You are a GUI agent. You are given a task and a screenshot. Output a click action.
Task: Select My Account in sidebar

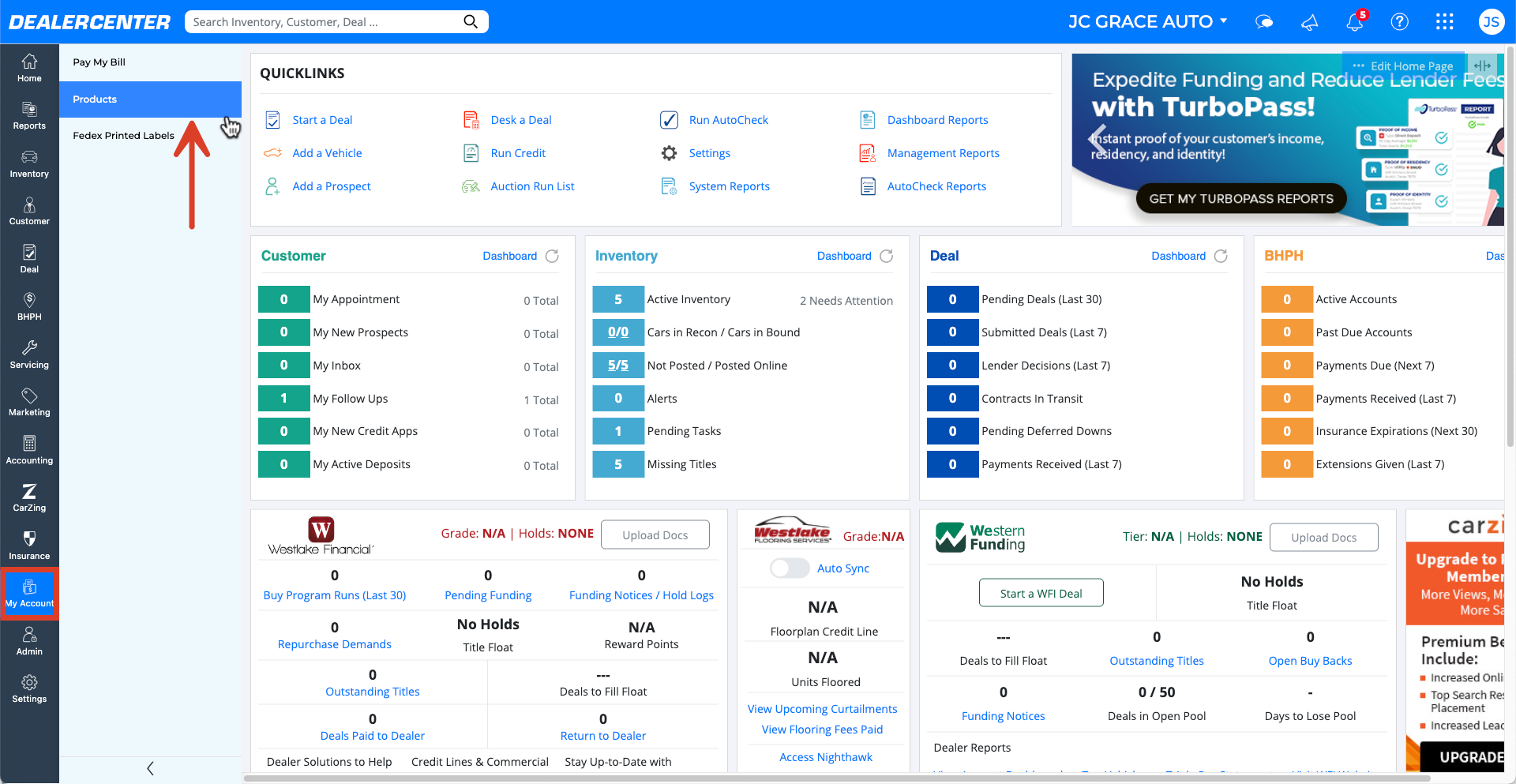29,593
